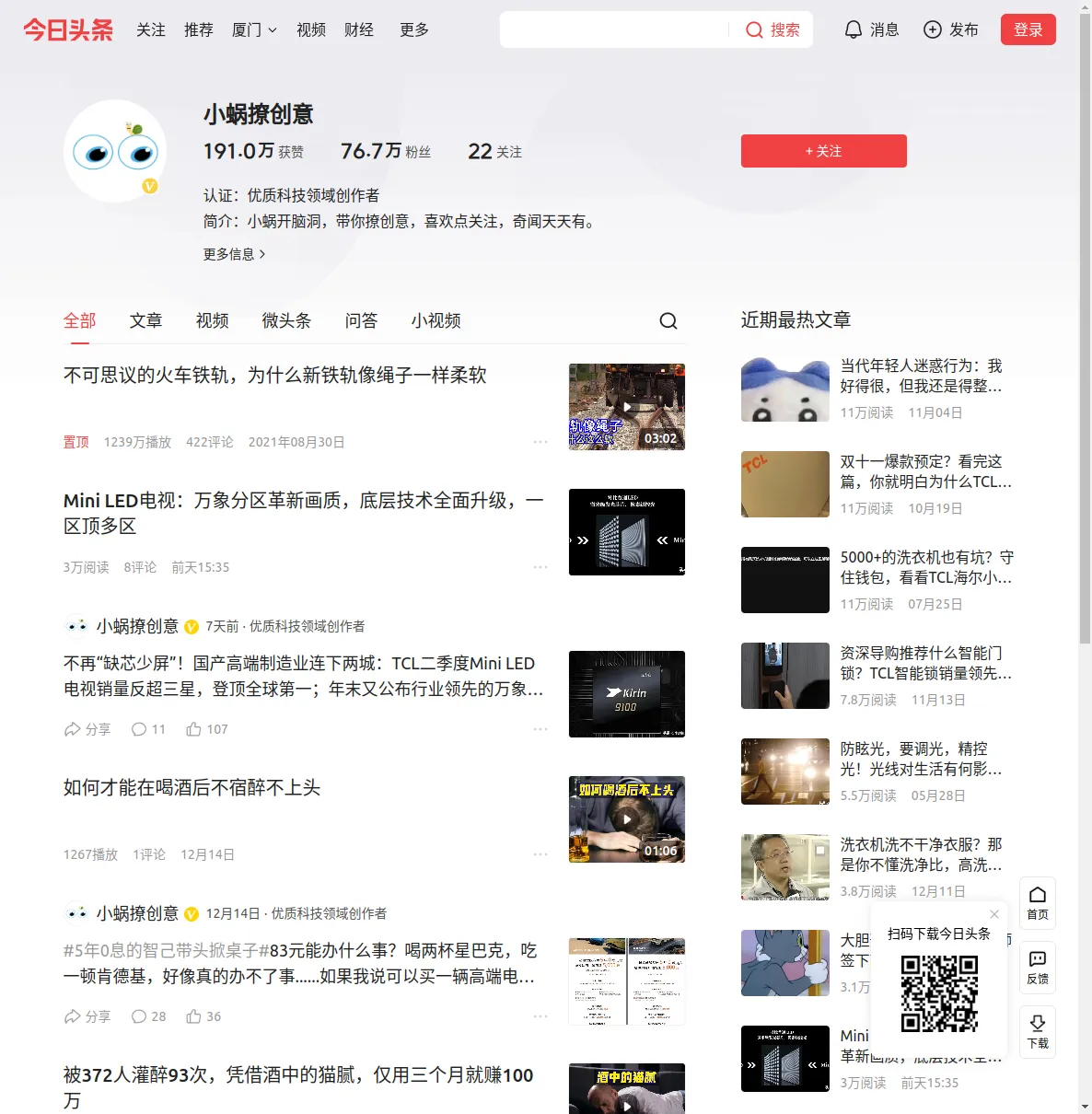Open the 厦门 city dropdown
This screenshot has height=1114, width=1092.
pyautogui.click(x=254, y=30)
